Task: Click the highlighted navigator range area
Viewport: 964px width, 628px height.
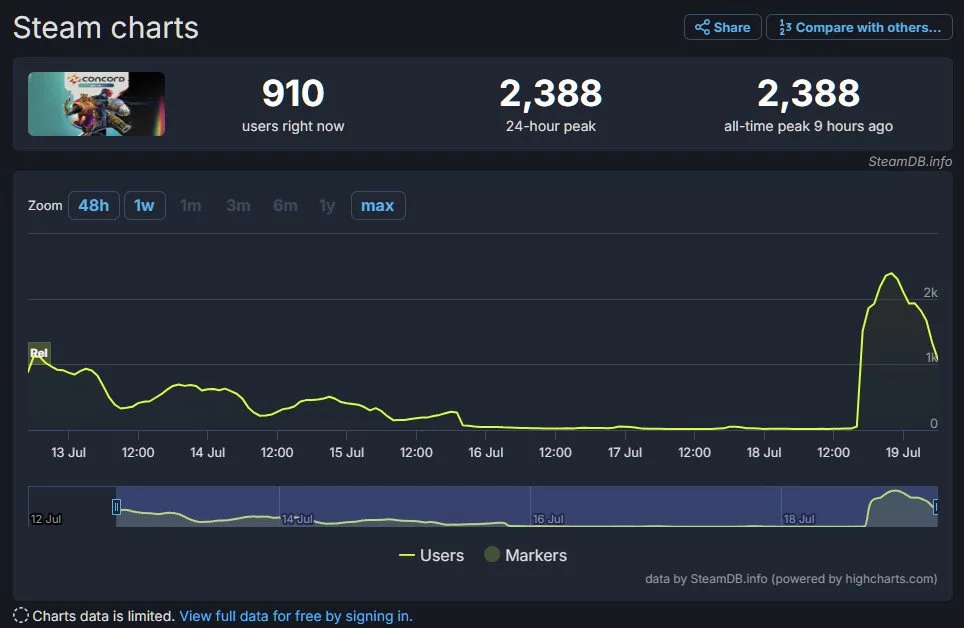Action: (x=527, y=506)
